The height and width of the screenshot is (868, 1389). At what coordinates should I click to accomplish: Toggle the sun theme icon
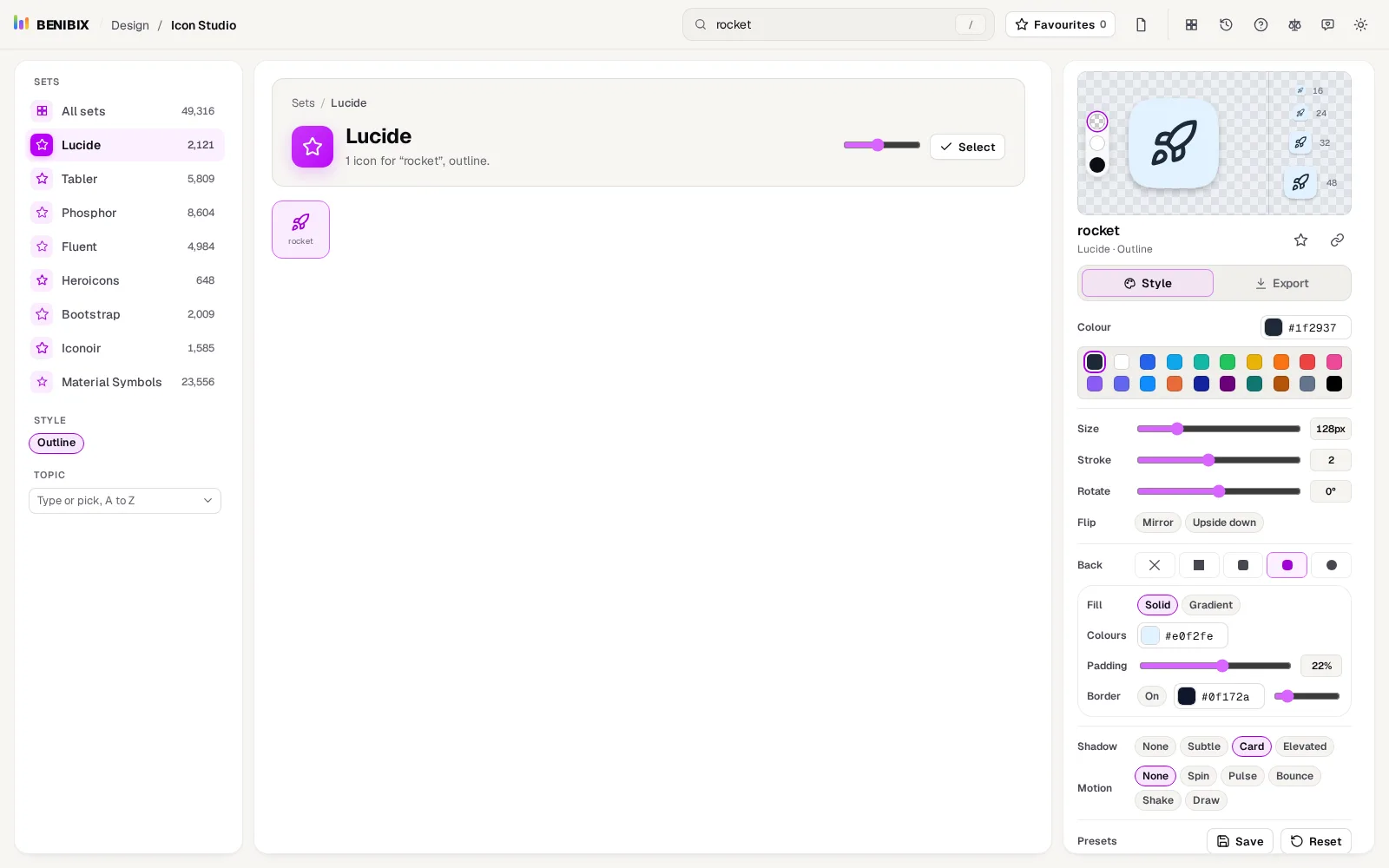[1360, 25]
